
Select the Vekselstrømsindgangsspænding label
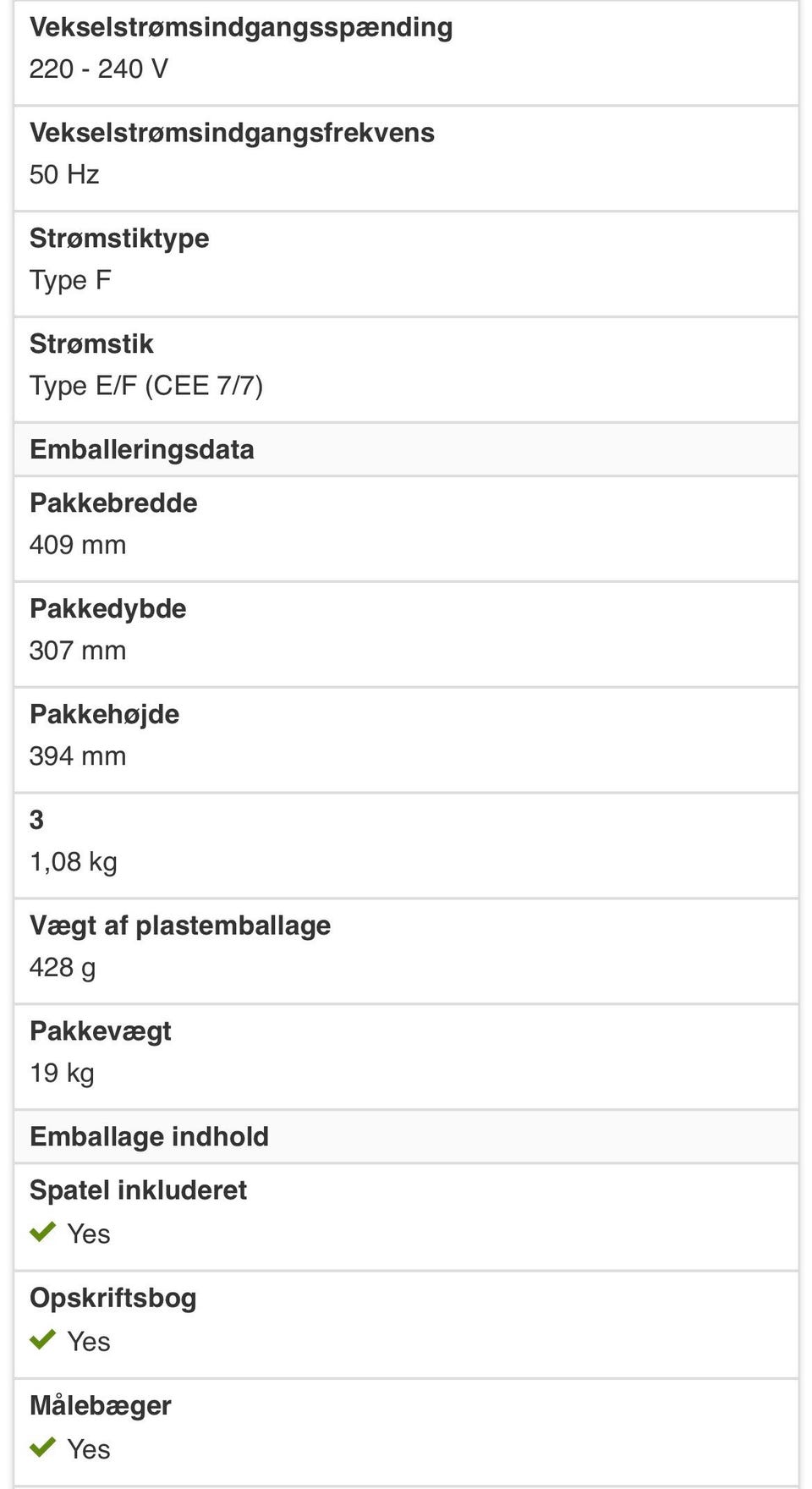pos(241,27)
